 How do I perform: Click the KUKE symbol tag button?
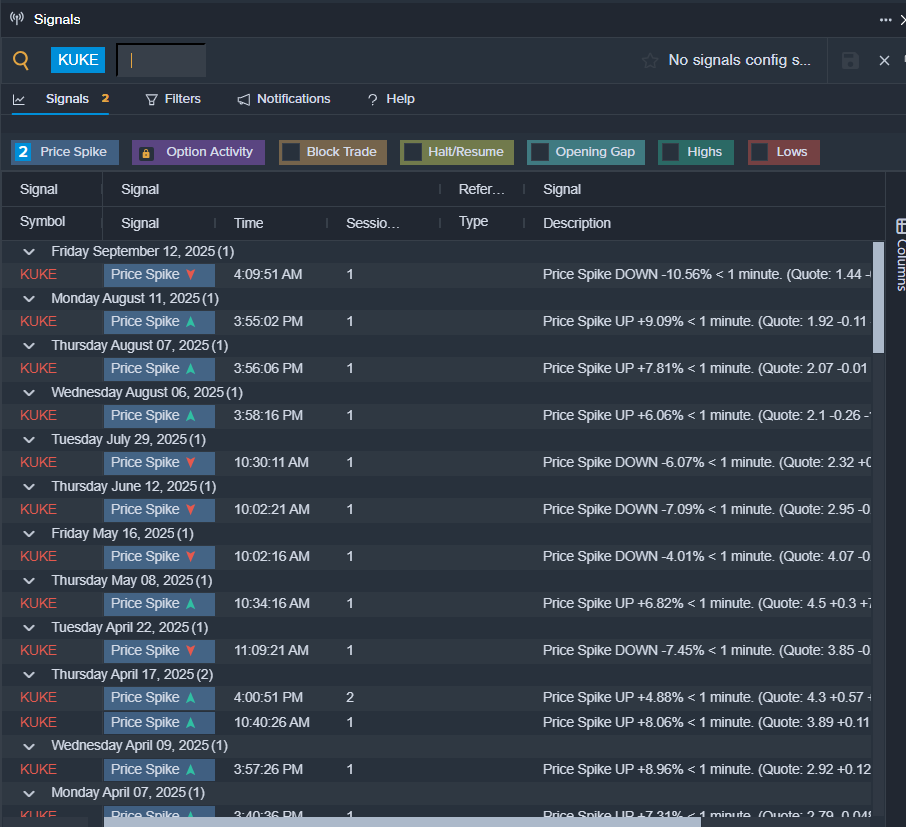click(78, 60)
